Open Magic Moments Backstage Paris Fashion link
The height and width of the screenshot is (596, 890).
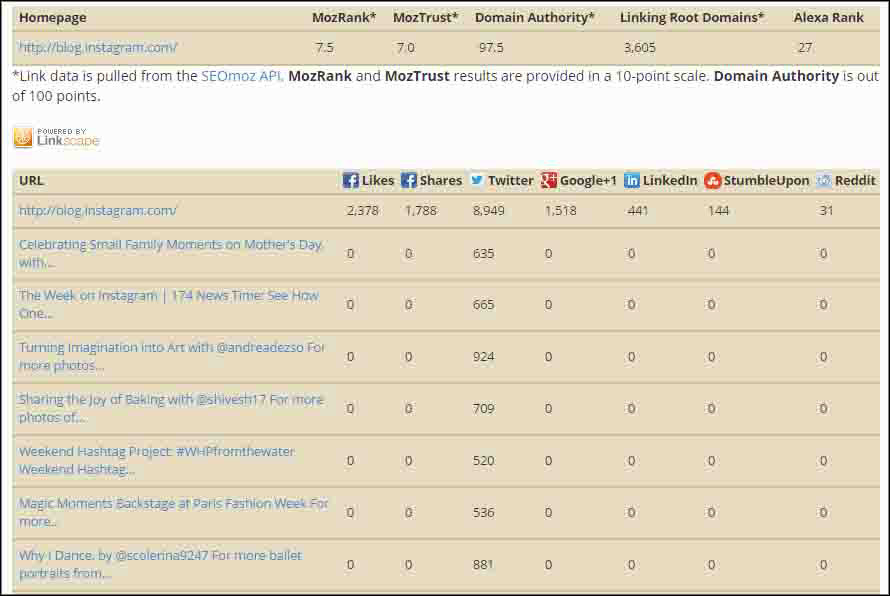click(x=173, y=503)
